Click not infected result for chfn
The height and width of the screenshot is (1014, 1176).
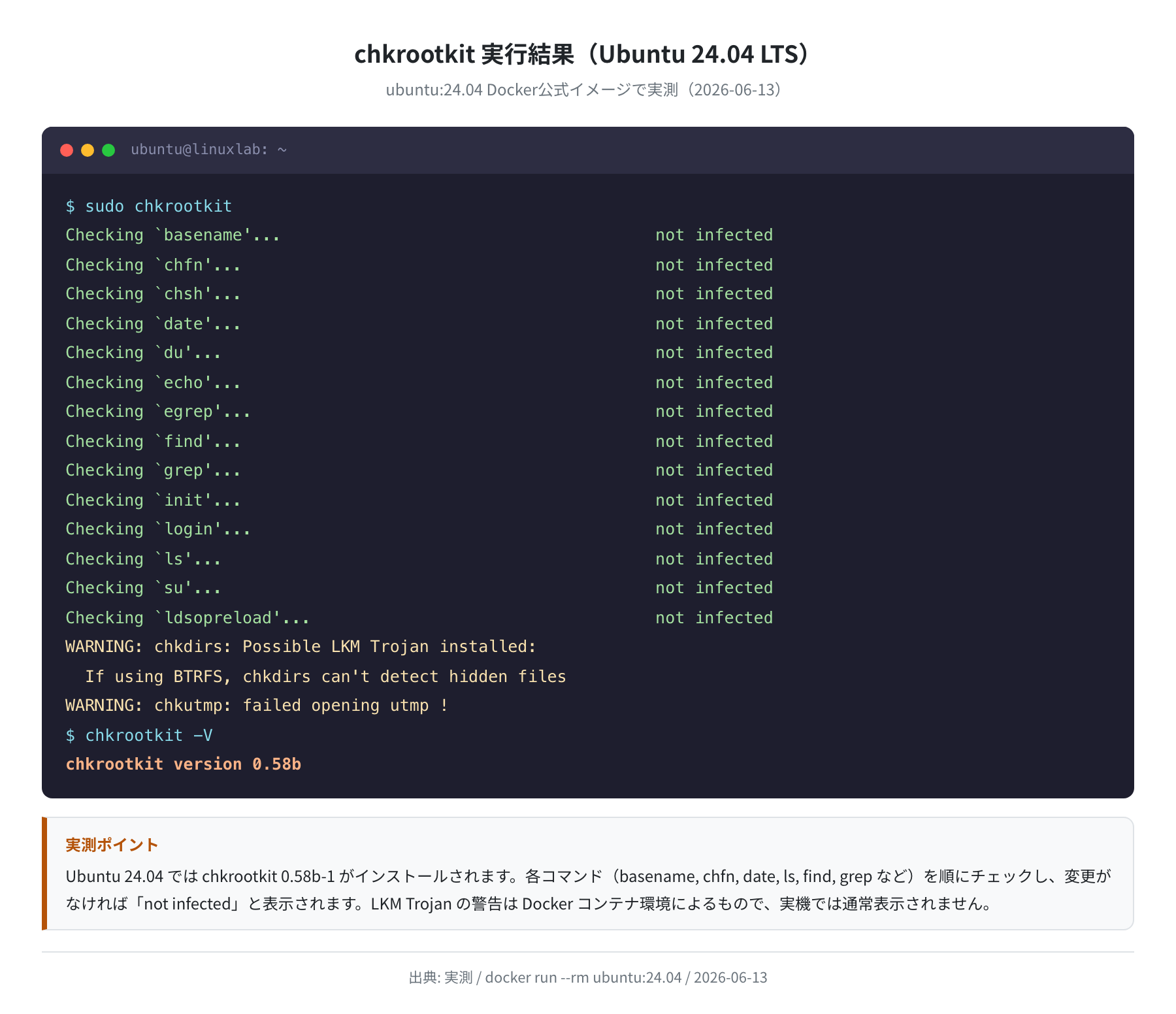click(x=714, y=265)
